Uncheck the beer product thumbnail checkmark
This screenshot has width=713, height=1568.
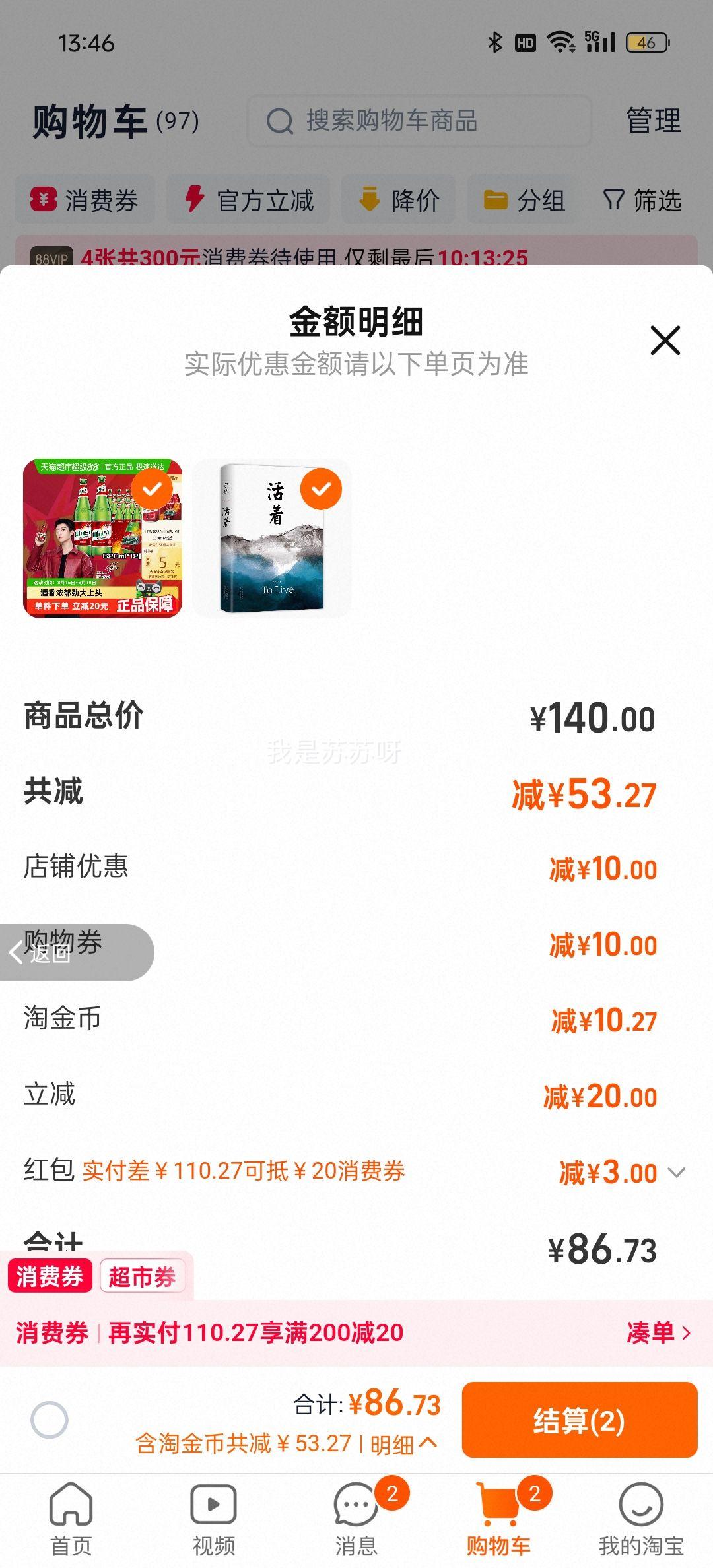[x=152, y=489]
